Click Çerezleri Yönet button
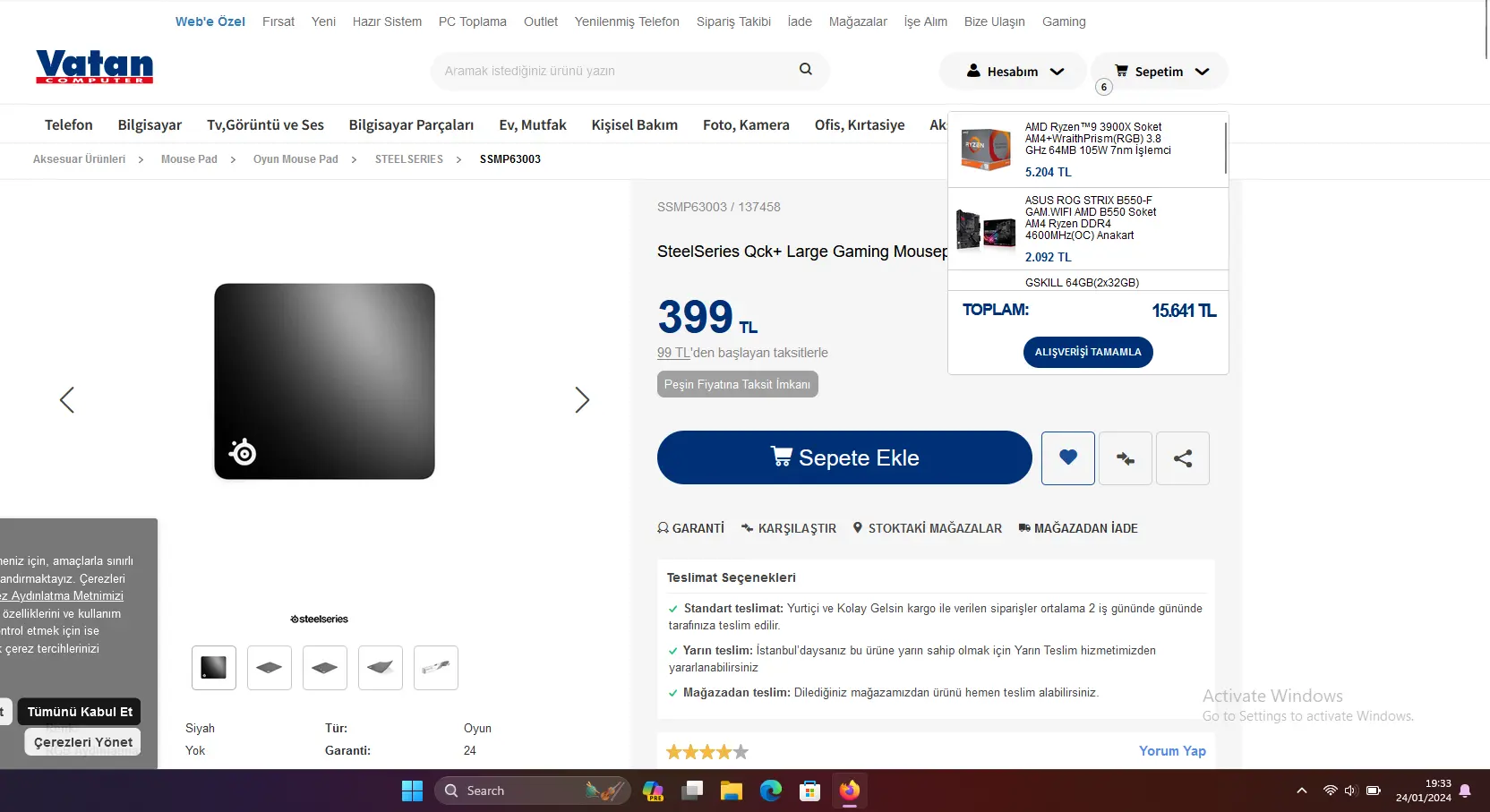This screenshot has width=1490, height=812. 82,742
